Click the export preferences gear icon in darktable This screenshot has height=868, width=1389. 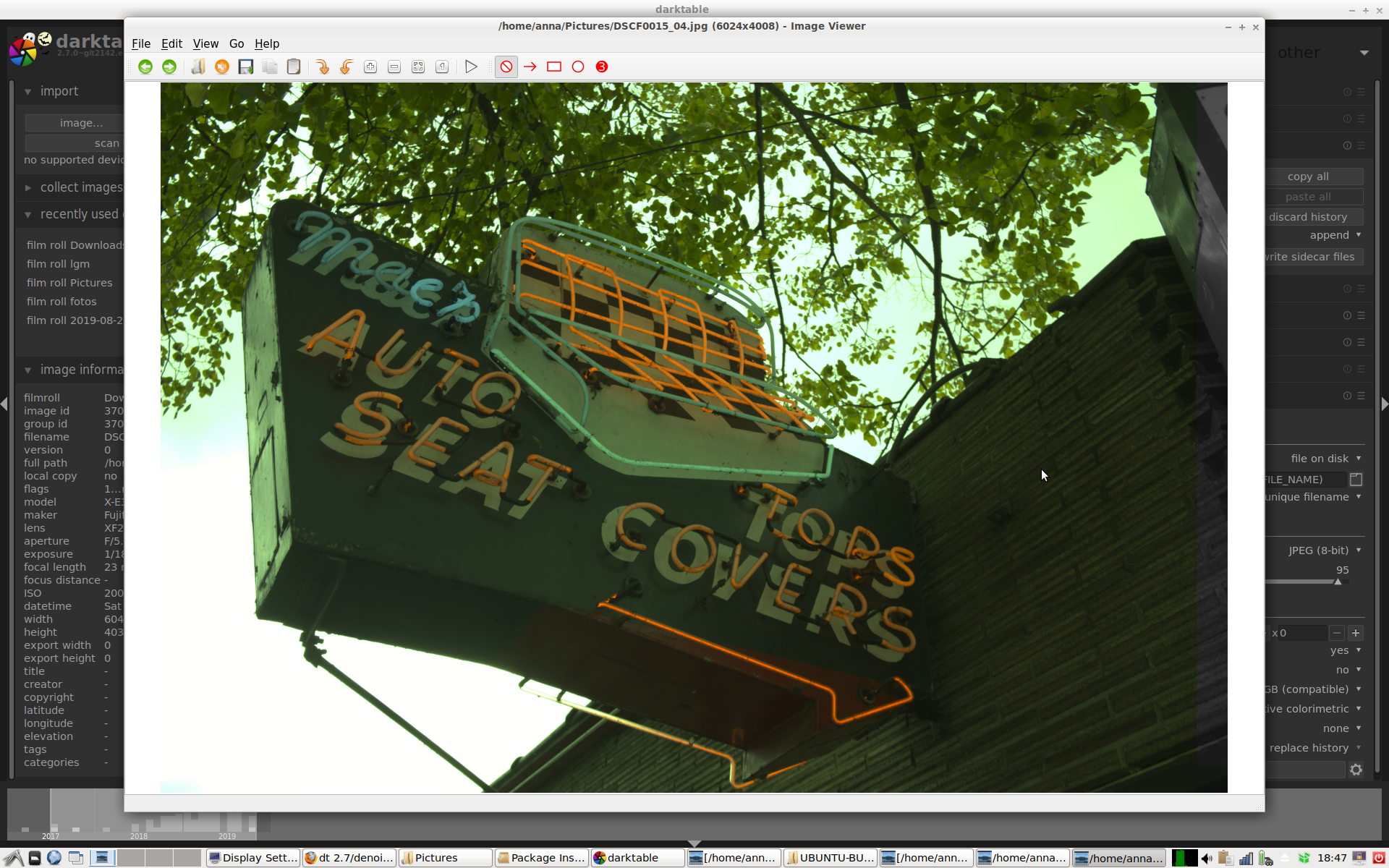1356,770
